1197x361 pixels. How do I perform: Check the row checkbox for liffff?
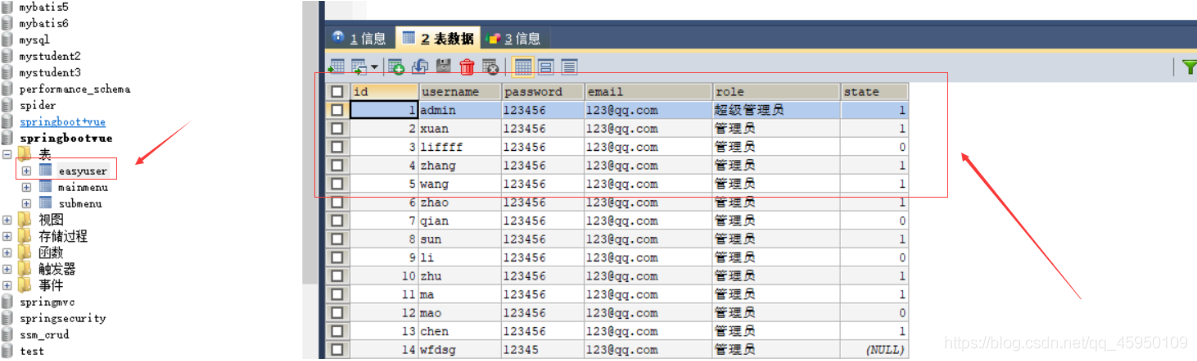[x=337, y=147]
